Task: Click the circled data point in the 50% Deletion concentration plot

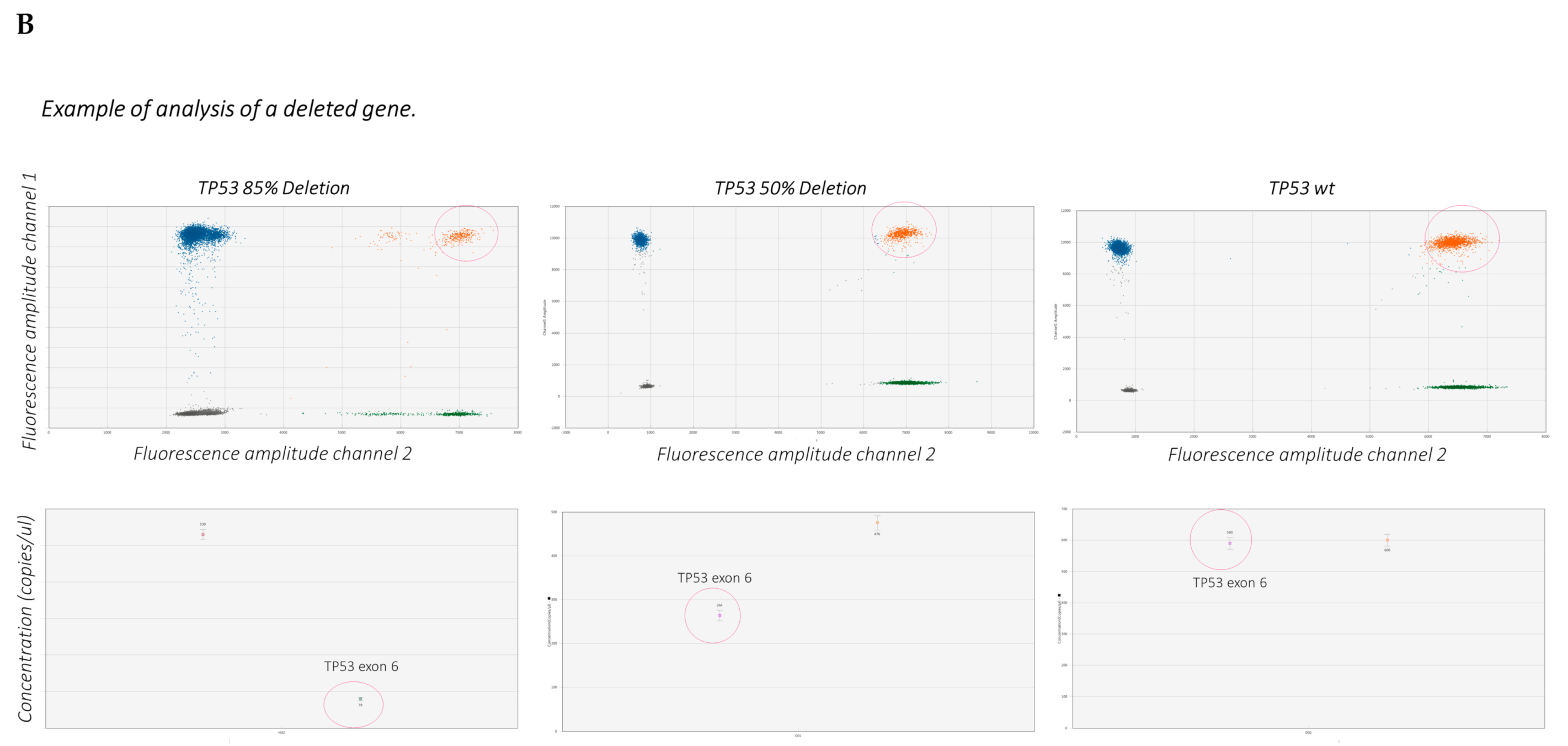Action: (719, 615)
